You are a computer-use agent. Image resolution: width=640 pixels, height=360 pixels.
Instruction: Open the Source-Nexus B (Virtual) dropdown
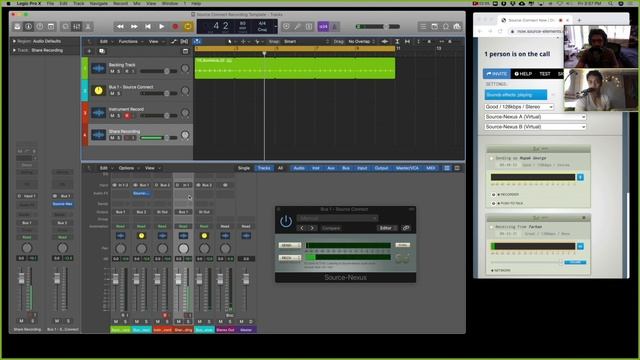coord(535,127)
